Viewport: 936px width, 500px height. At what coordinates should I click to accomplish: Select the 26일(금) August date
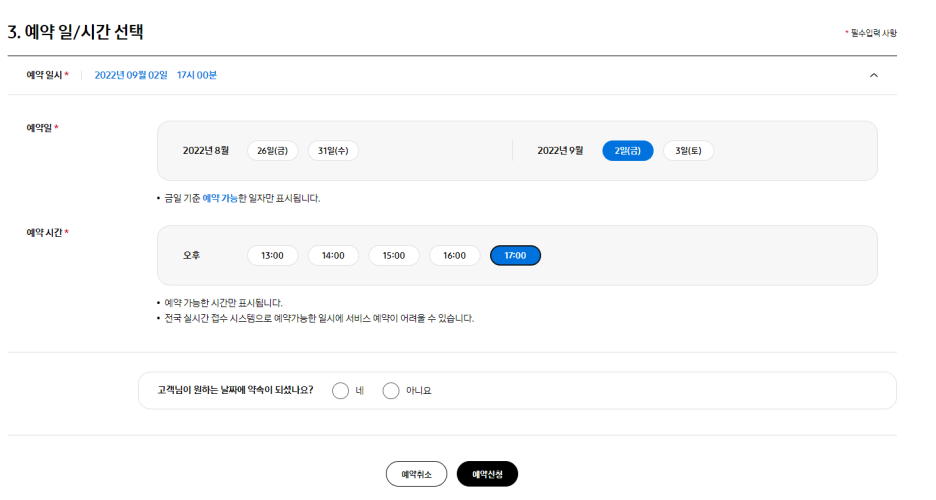(x=273, y=150)
